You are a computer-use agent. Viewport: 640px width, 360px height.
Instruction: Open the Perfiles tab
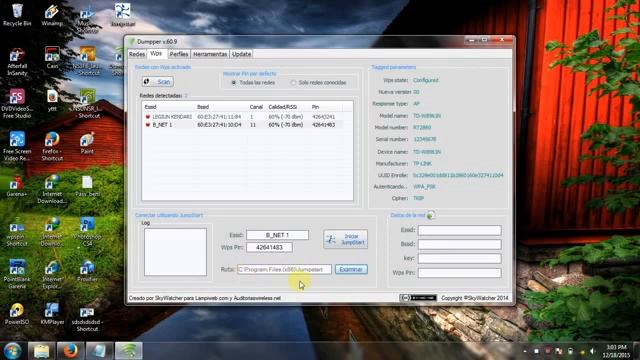click(x=179, y=54)
